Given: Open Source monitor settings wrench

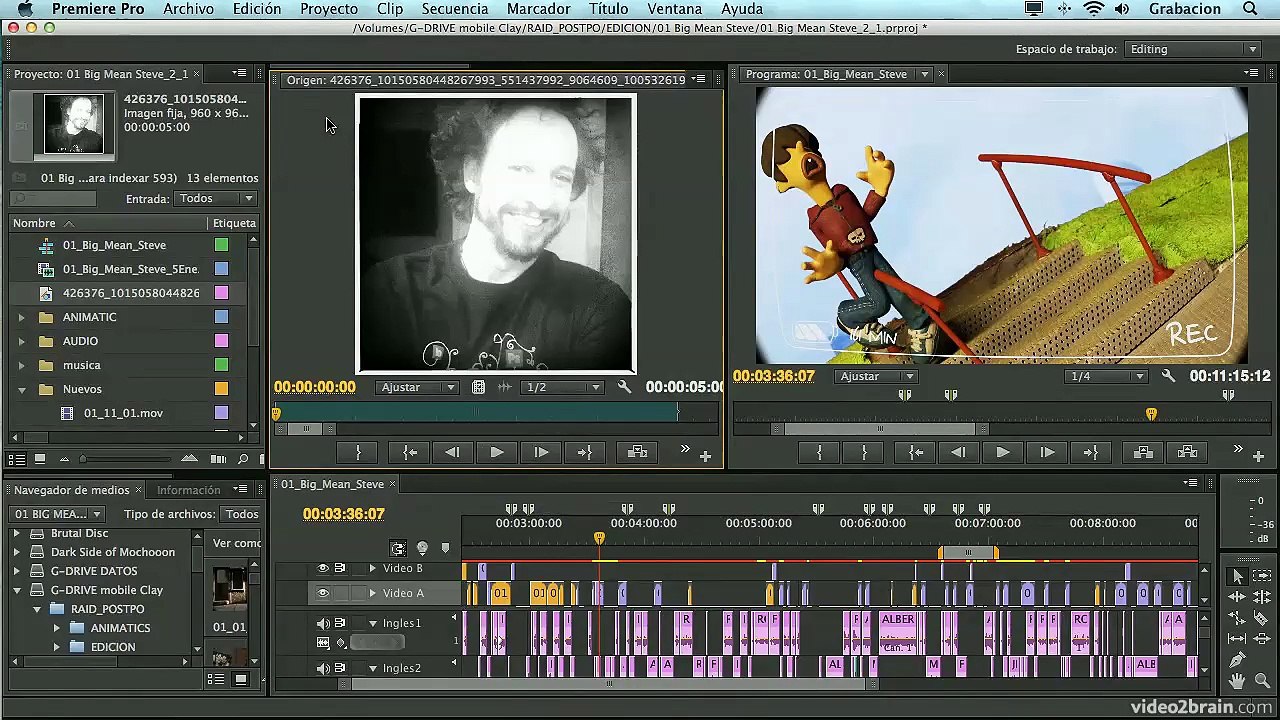Looking at the screenshot, I should (x=625, y=387).
